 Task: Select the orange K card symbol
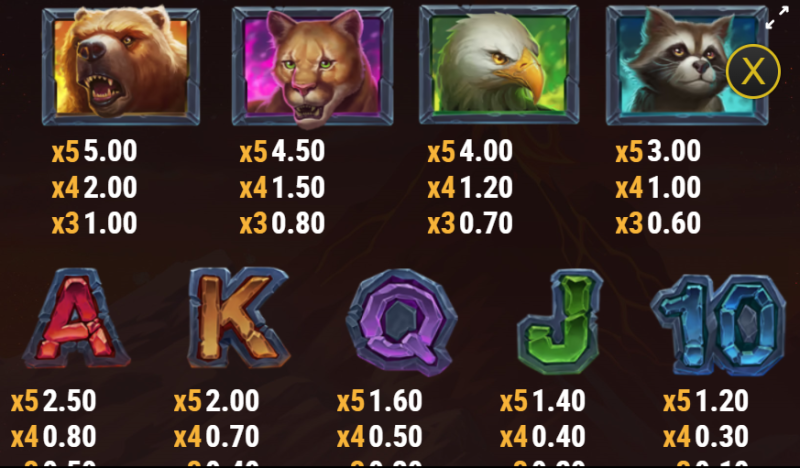tap(238, 317)
